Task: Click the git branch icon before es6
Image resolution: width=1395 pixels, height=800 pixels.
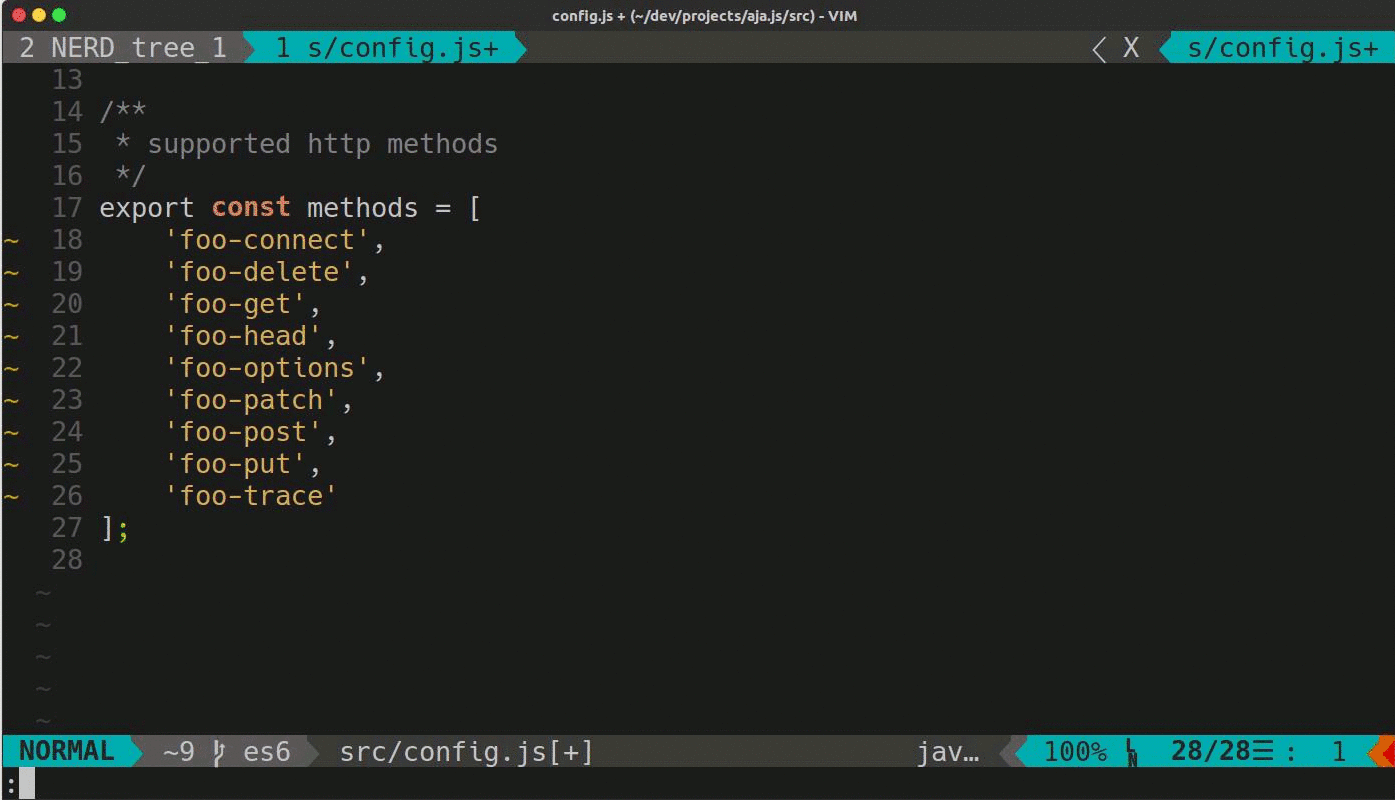Action: pos(219,752)
